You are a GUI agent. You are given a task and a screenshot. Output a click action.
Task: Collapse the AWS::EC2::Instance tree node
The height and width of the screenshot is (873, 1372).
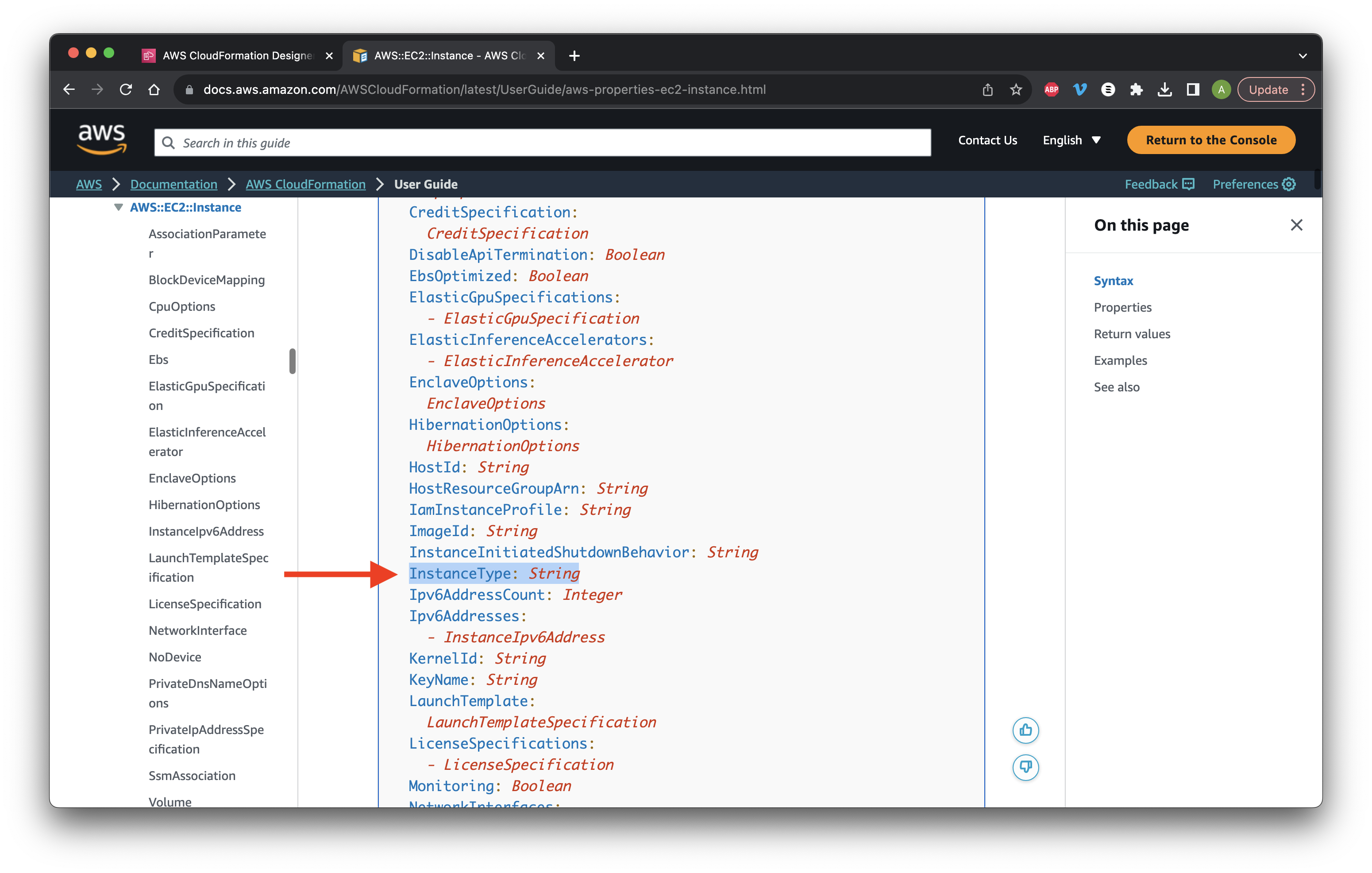click(119, 208)
